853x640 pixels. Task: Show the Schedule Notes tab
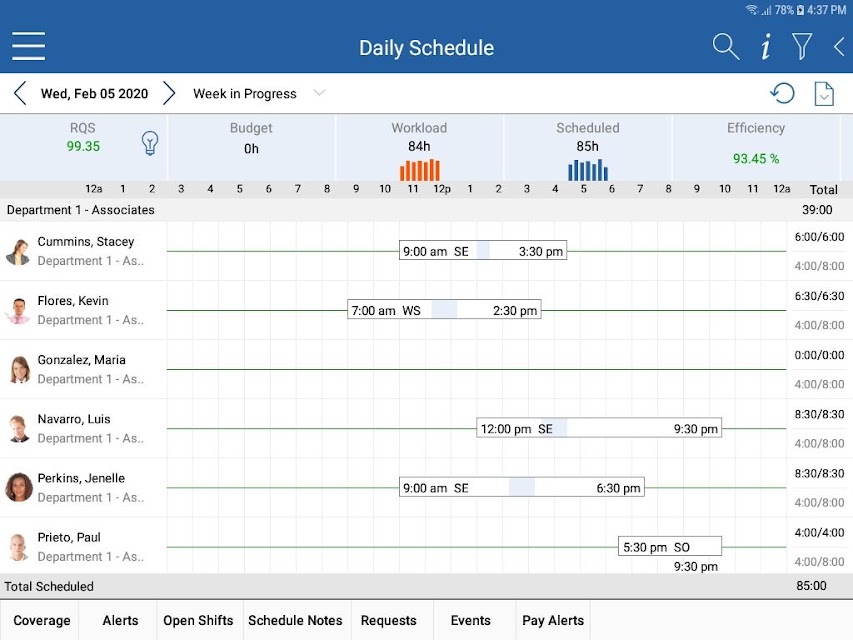coord(295,620)
